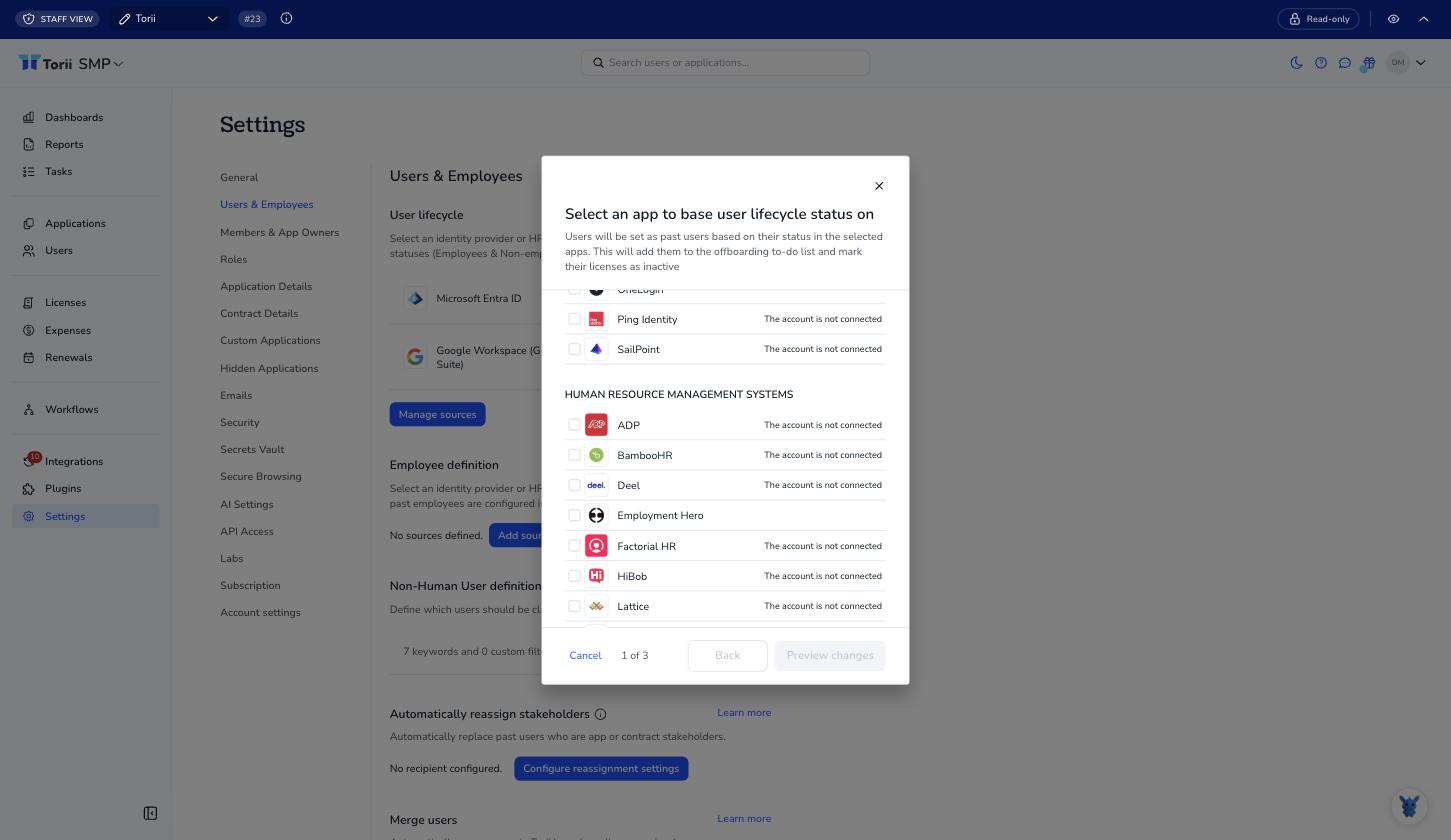Viewport: 1451px width, 840px height.
Task: Click the Expenses sidebar icon
Action: pyautogui.click(x=28, y=330)
